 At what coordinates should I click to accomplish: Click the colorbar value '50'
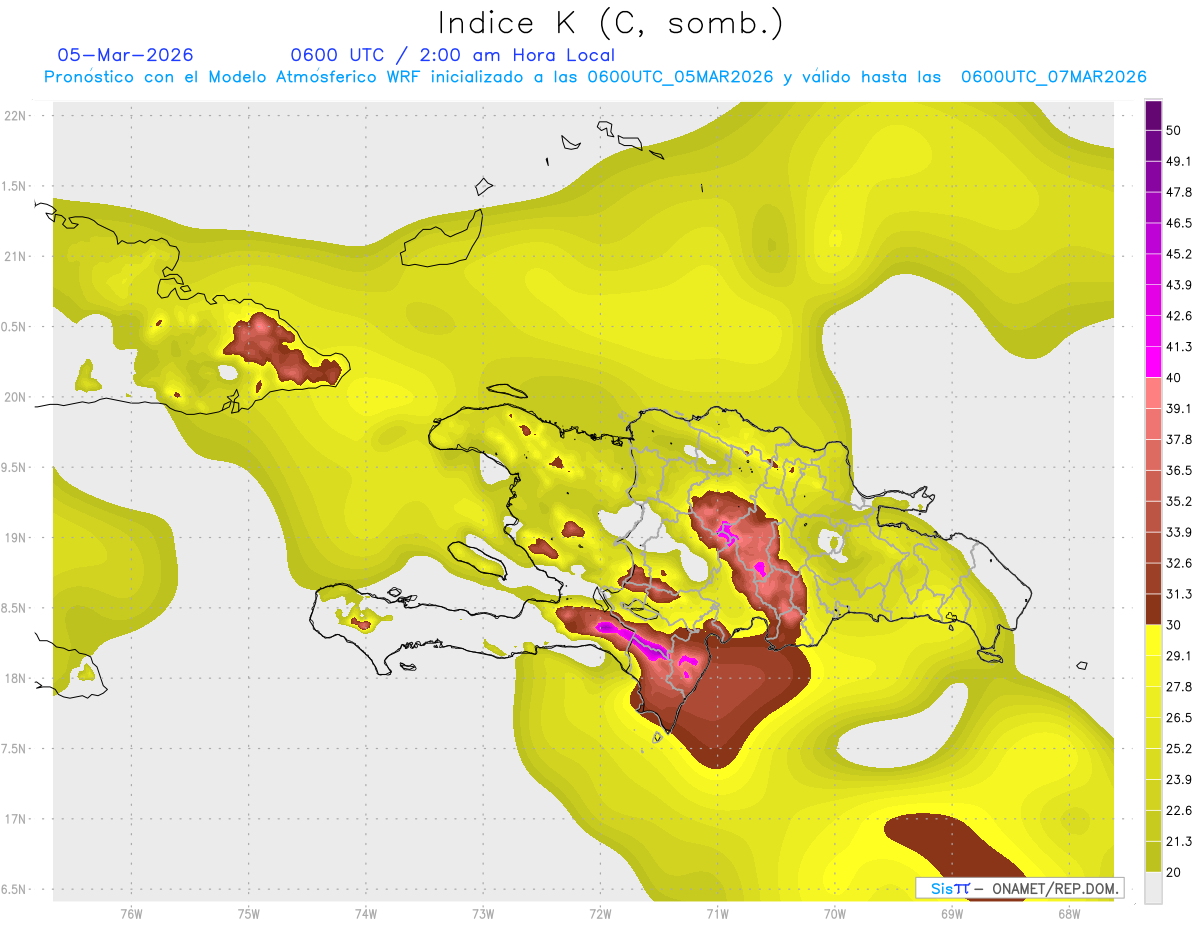pyautogui.click(x=1176, y=130)
